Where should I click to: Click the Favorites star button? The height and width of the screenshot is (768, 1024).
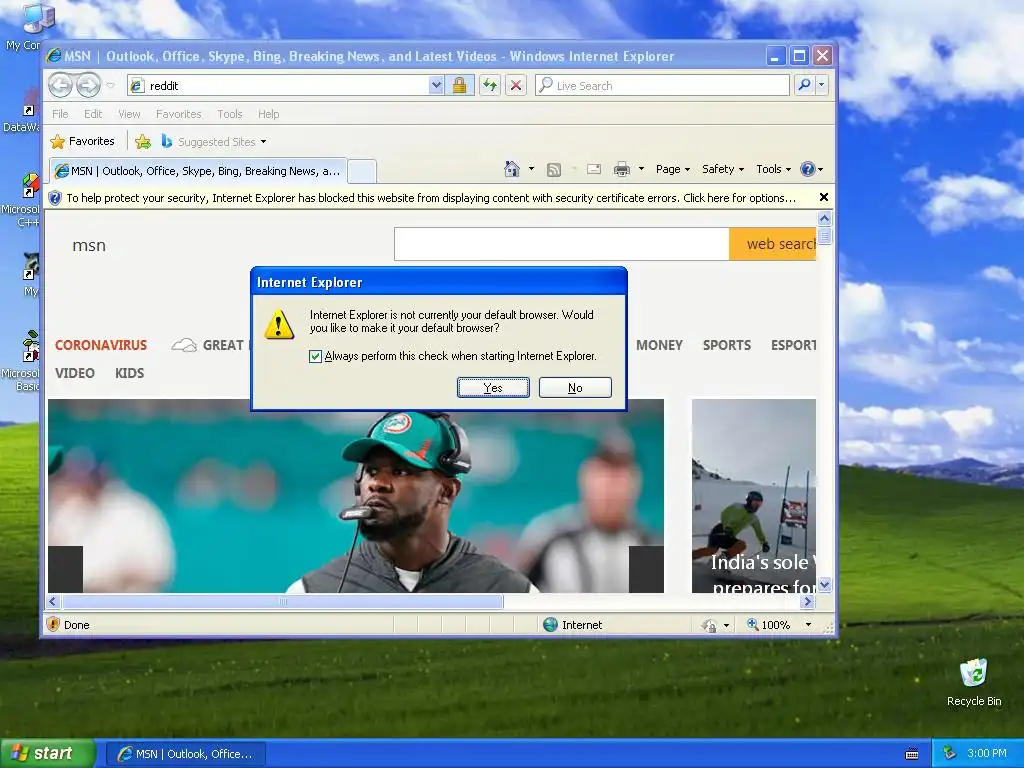click(83, 141)
